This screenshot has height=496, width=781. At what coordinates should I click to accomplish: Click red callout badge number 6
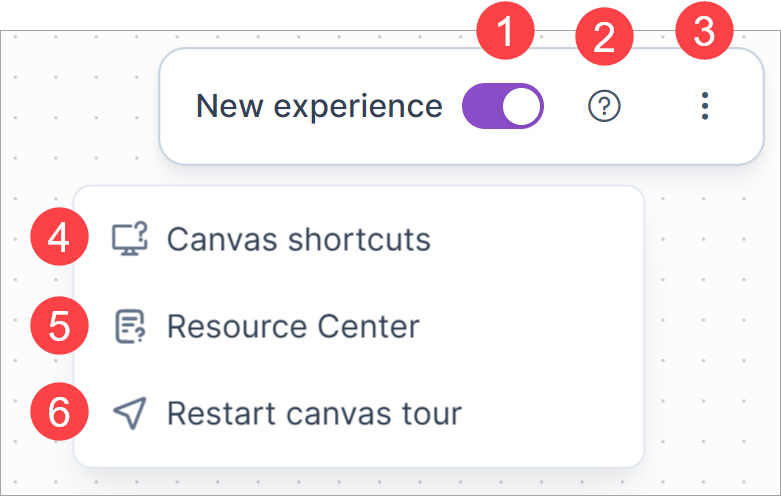click(60, 413)
